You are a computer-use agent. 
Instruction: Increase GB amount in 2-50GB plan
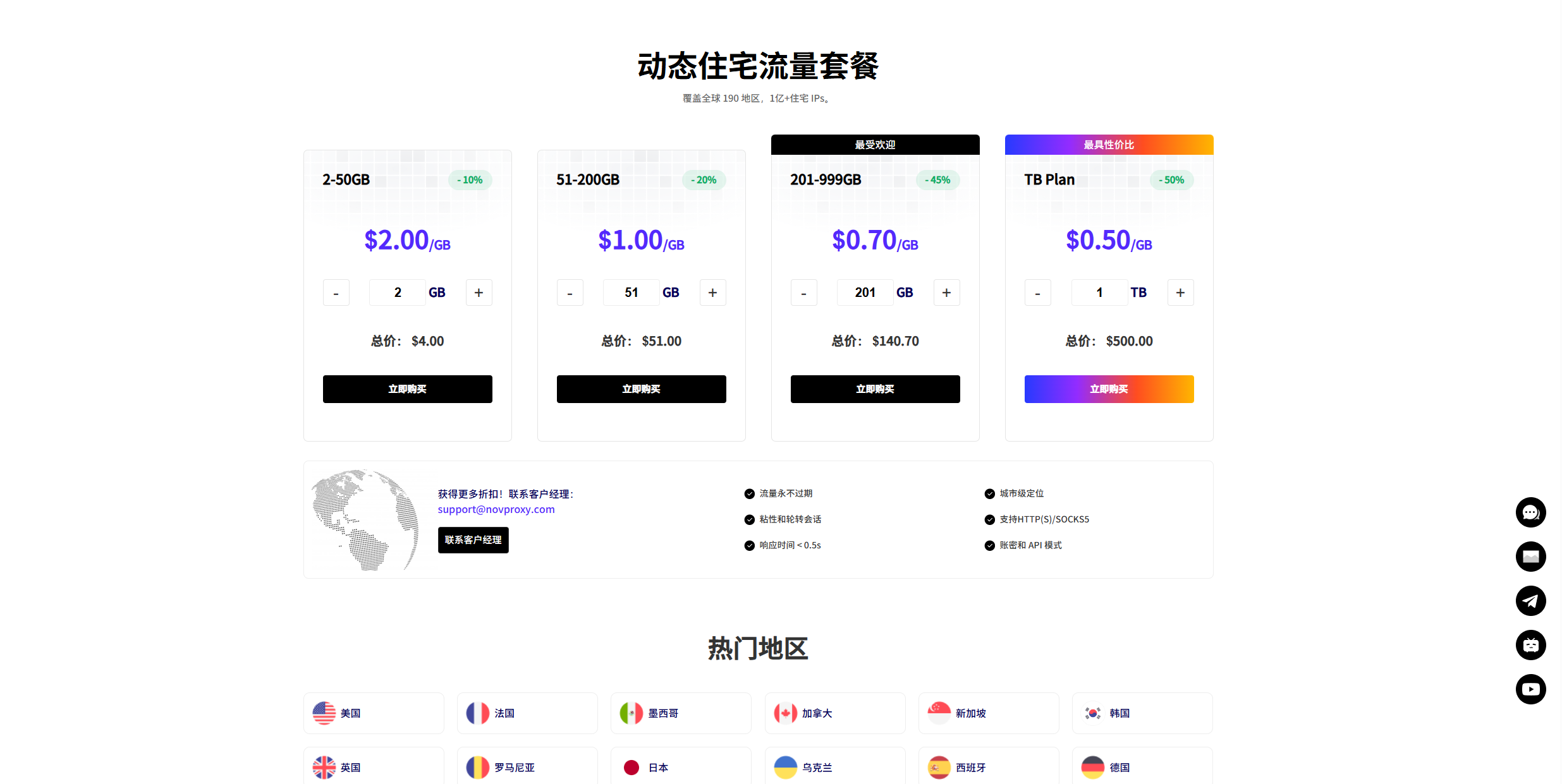(x=479, y=292)
